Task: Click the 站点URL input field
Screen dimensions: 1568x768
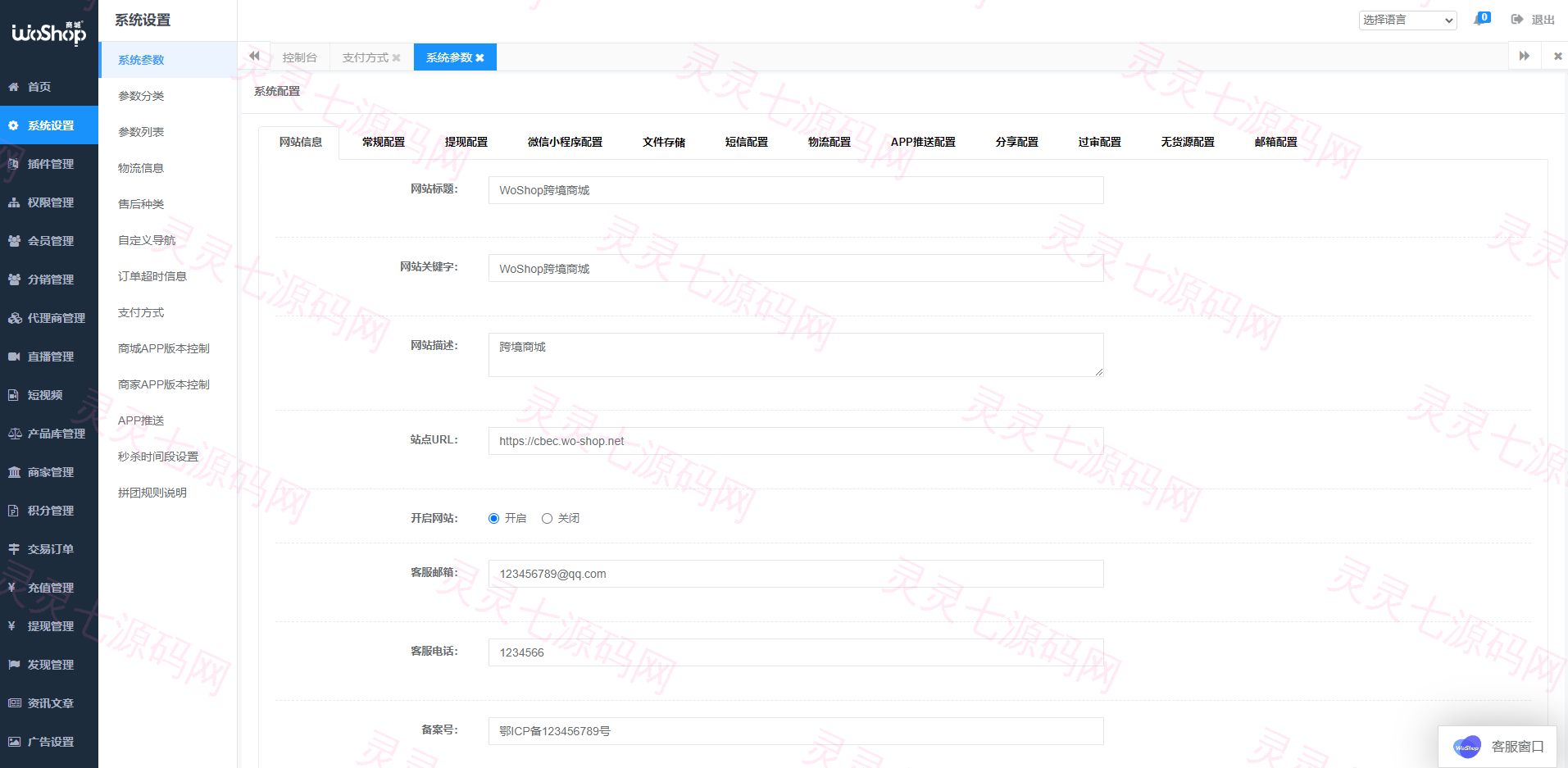Action: [796, 441]
